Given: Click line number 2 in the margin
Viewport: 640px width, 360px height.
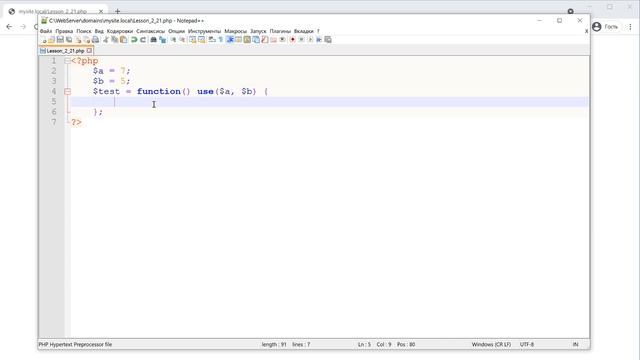Looking at the screenshot, I should point(53,71).
